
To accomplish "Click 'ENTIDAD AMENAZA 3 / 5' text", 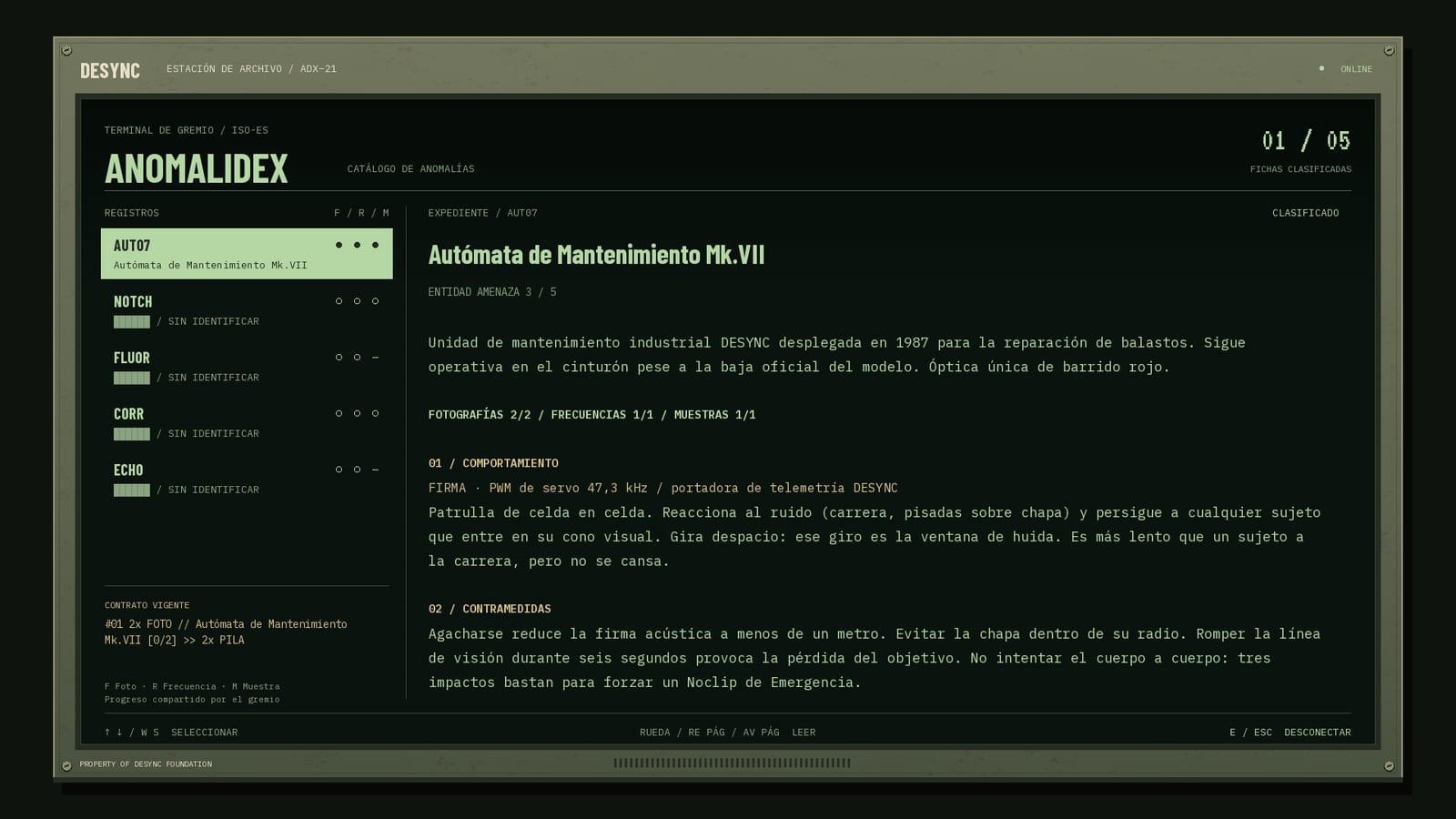I will click(492, 292).
